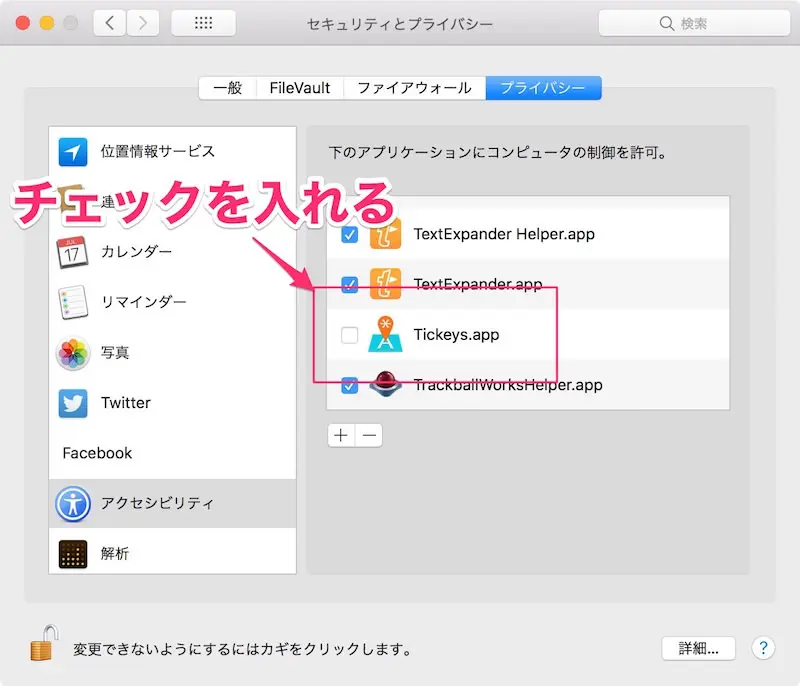Select the TrackballWorksHelper.app name

tap(508, 385)
